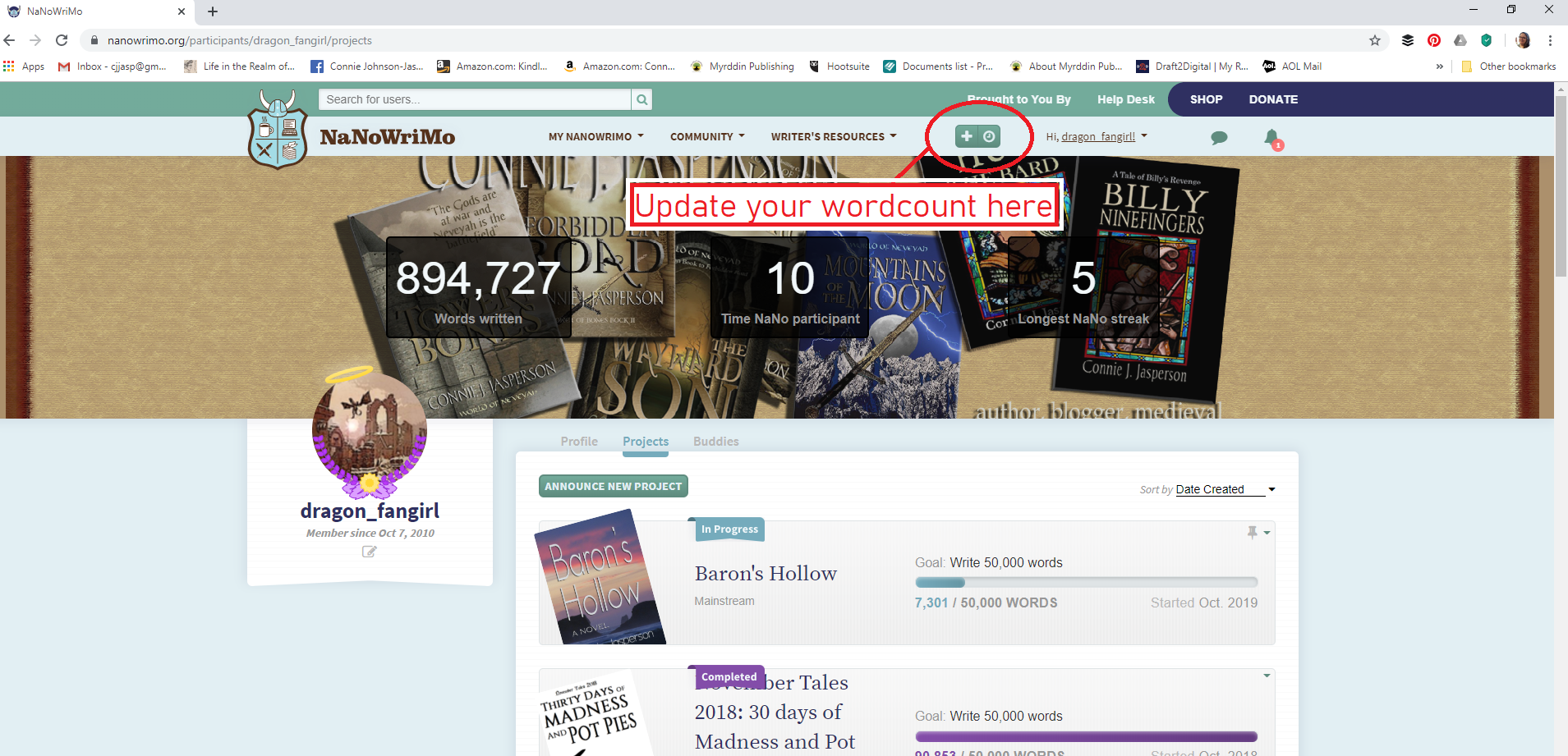Open the Help Desk link
This screenshot has width=1568, height=756.
[x=1125, y=99]
